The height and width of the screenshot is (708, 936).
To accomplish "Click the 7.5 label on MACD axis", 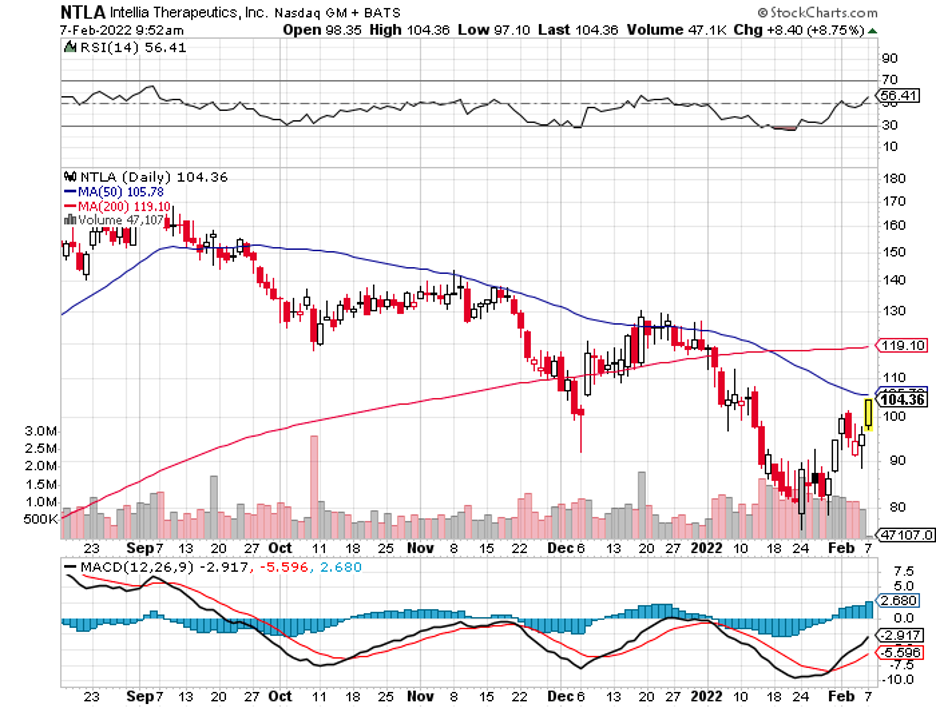I will (903, 572).
